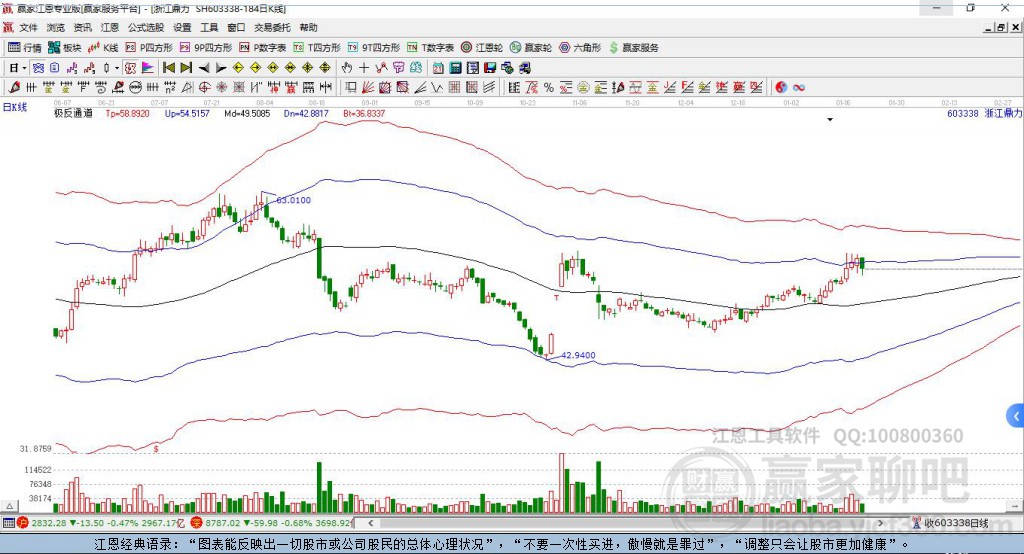The height and width of the screenshot is (554, 1024).
Task: Open the T数字表 tool
Action: [x=430, y=48]
